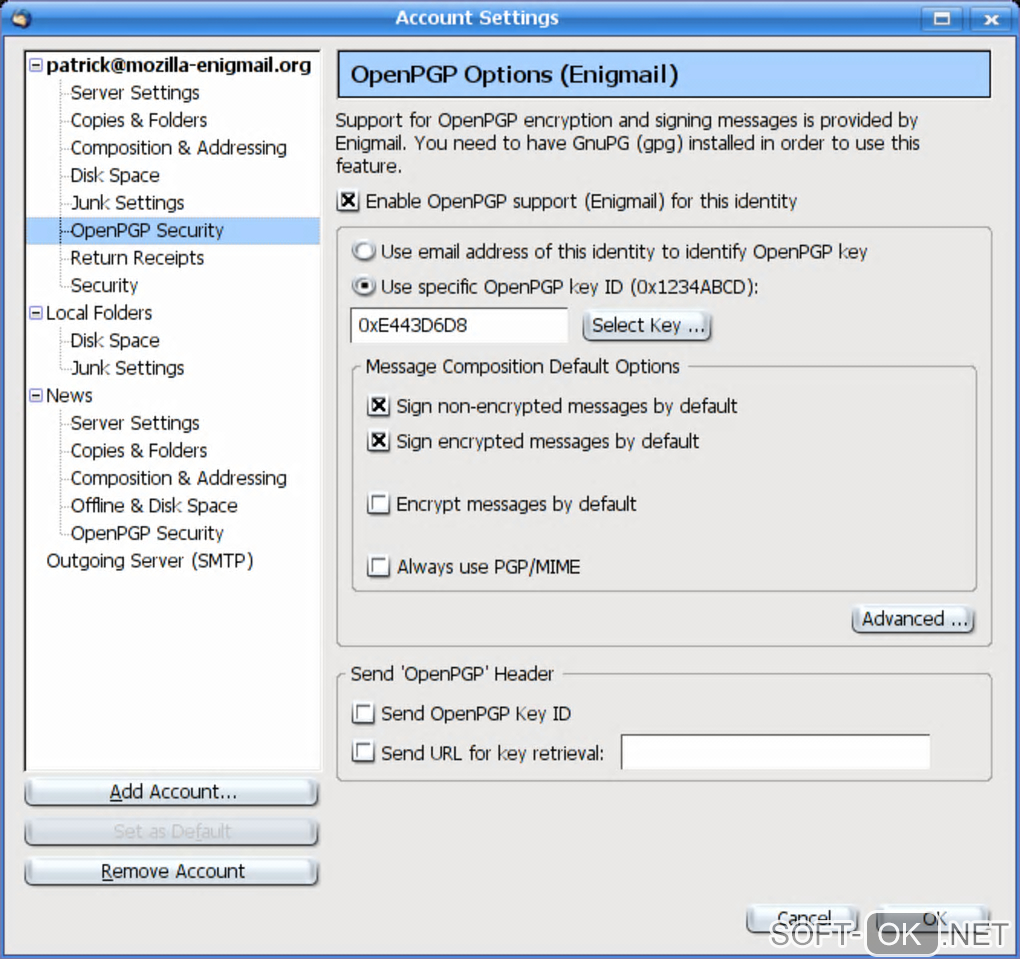Open Junk Settings under Local Folders
Image resolution: width=1020 pixels, height=959 pixels.
tap(128, 368)
